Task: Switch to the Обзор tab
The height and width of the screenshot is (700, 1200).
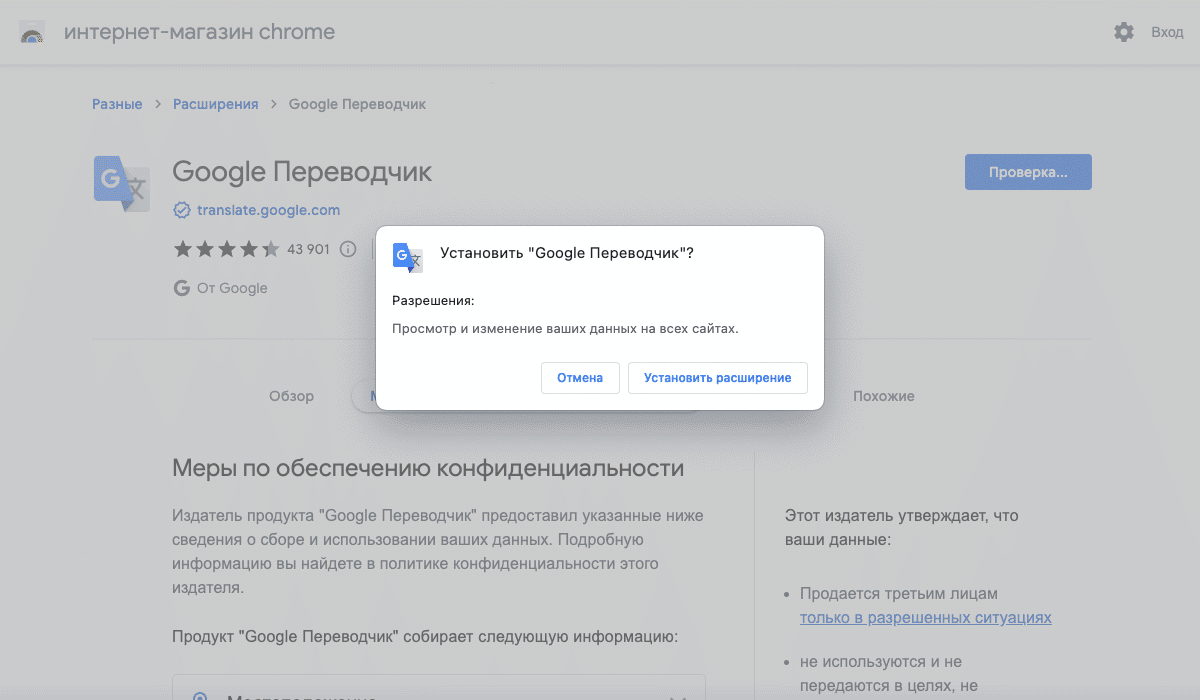Action: coord(291,396)
